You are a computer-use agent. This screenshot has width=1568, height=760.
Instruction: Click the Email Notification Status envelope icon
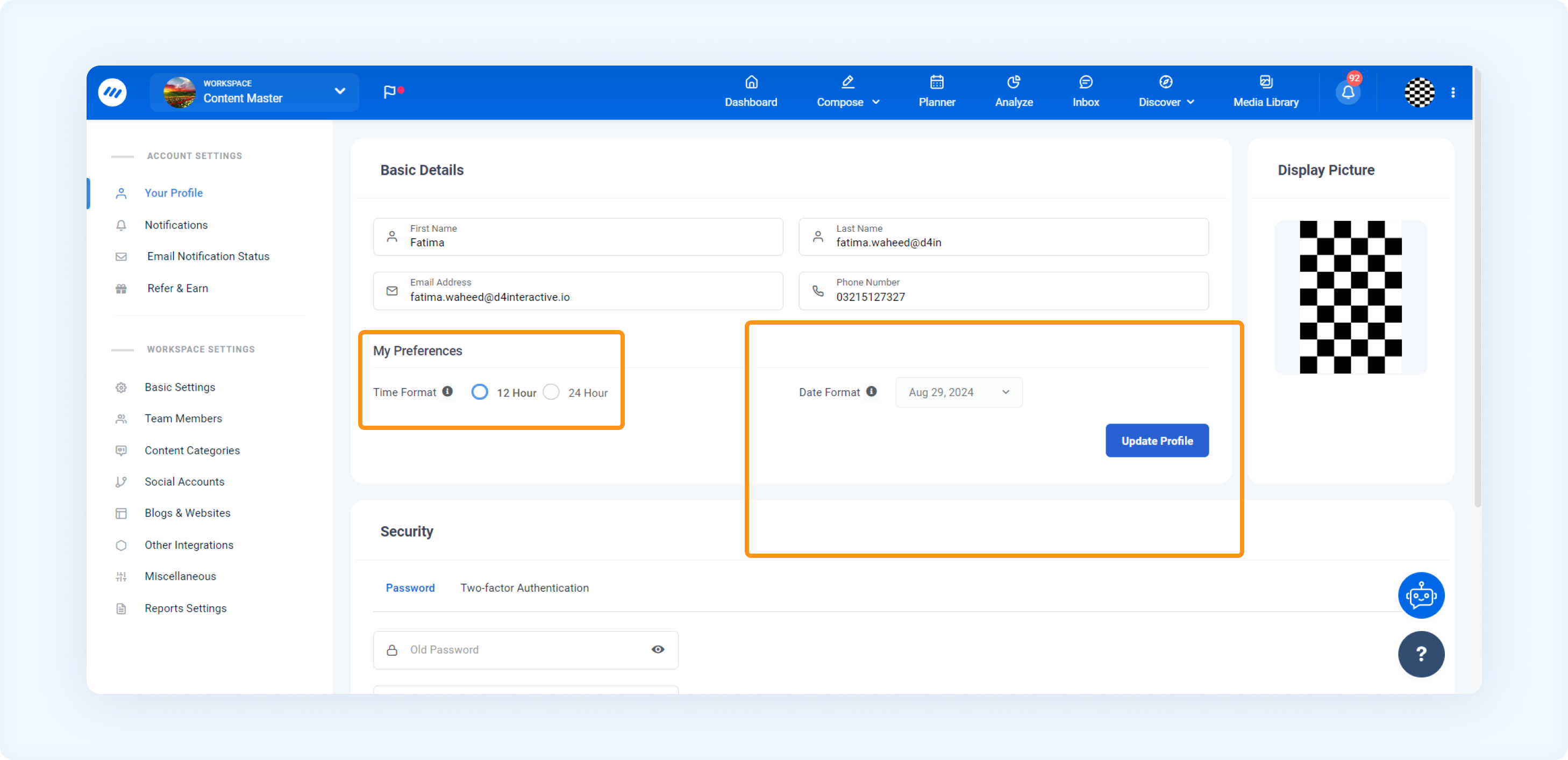coord(121,257)
